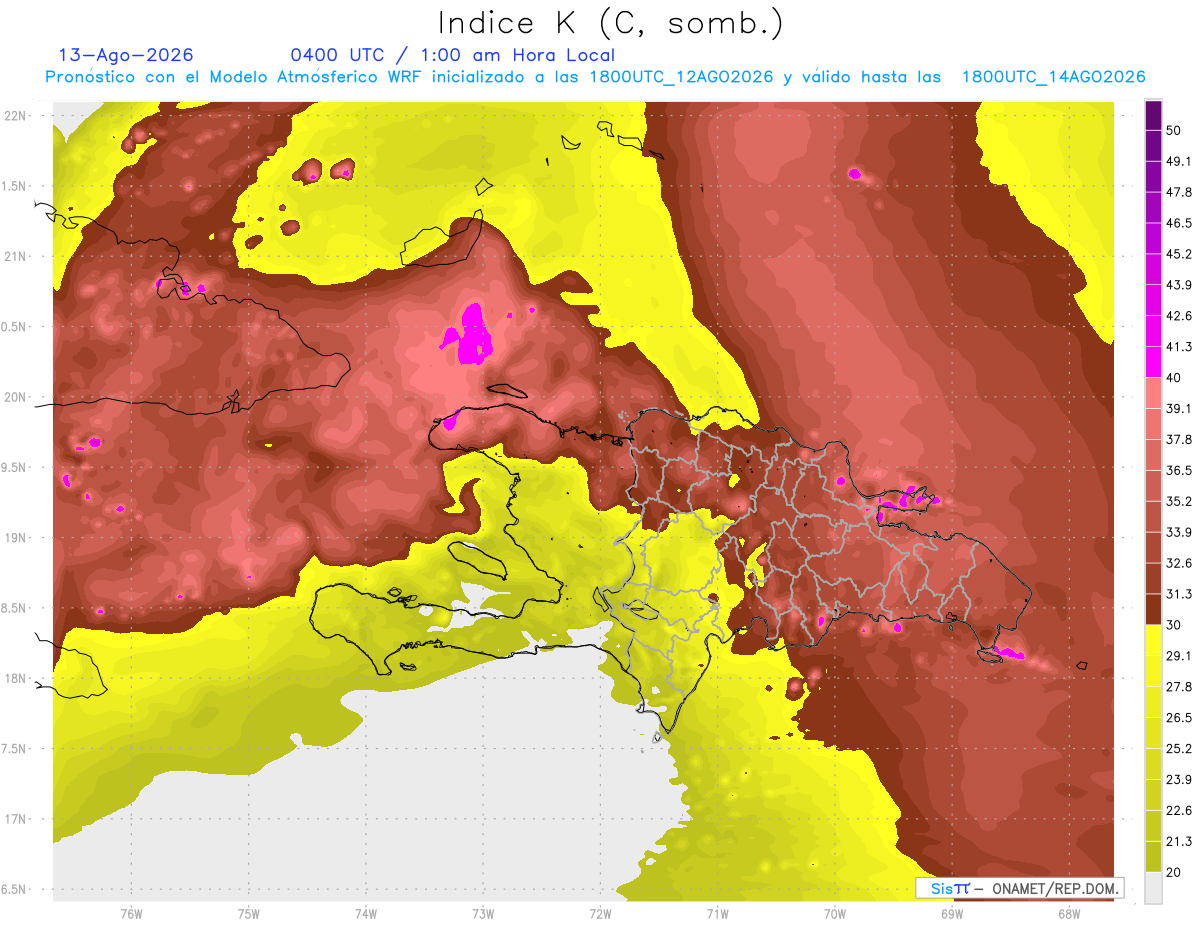Click the longitude axis label '69W'
The image size is (1200, 927).
point(952,912)
